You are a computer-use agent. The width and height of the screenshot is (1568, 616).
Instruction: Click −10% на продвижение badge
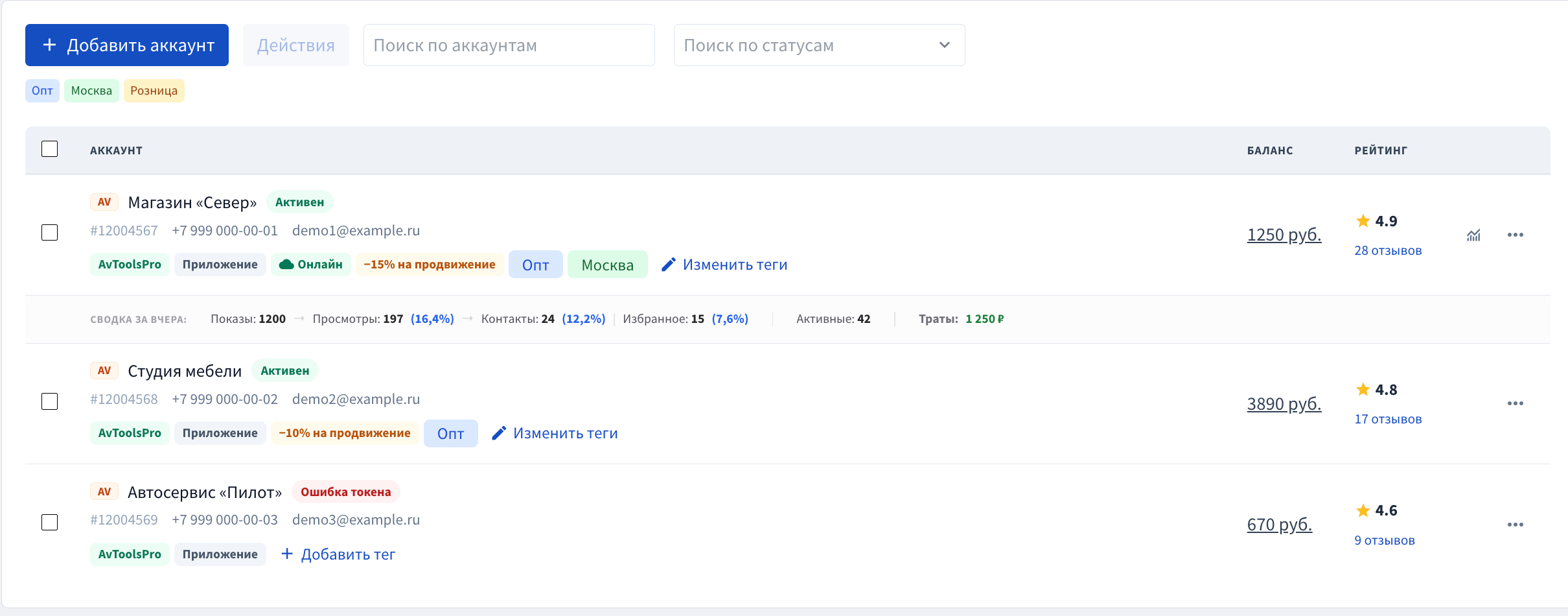[x=345, y=433]
